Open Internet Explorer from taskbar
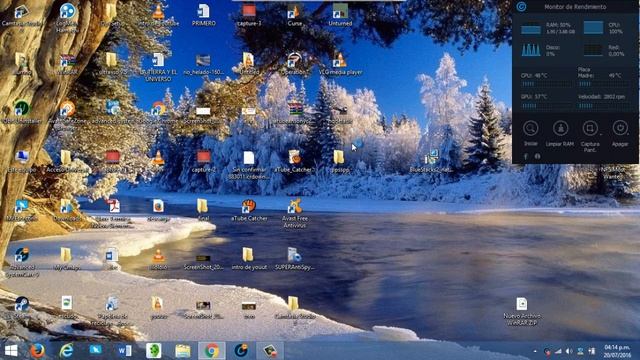Screen dimensions: 640x360 pos(66,351)
